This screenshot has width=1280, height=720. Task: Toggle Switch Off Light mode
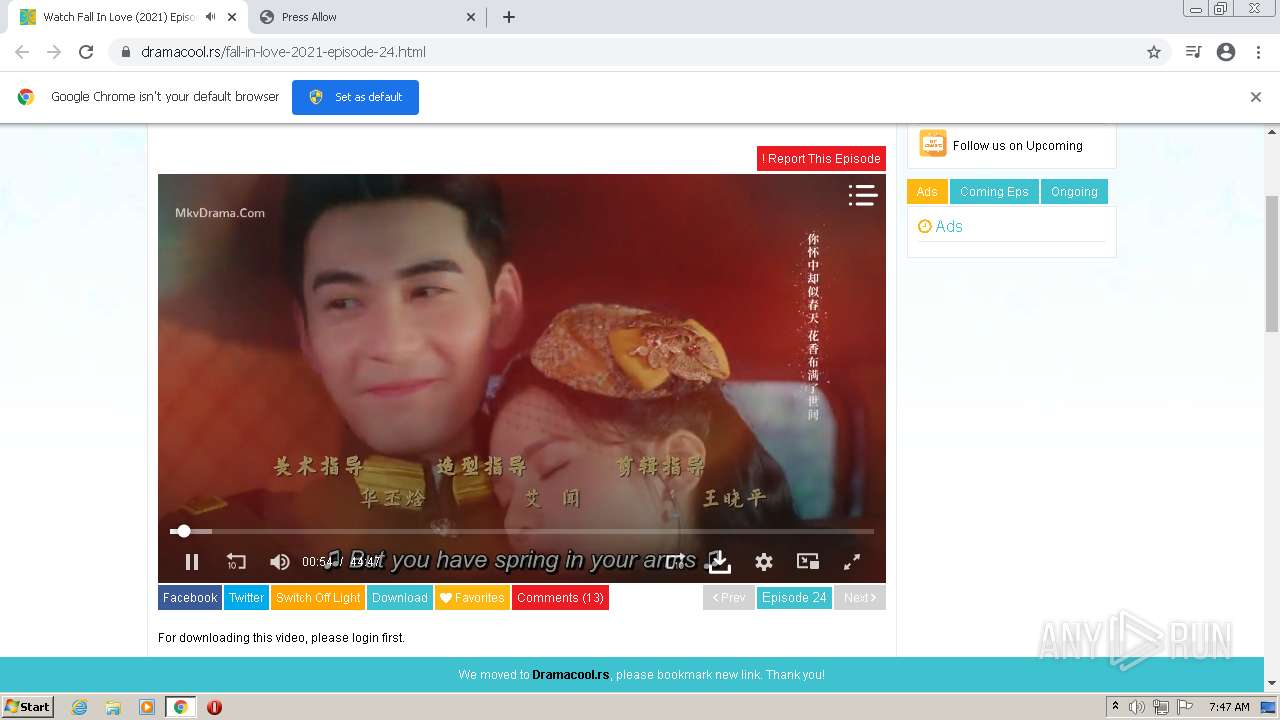(x=318, y=598)
